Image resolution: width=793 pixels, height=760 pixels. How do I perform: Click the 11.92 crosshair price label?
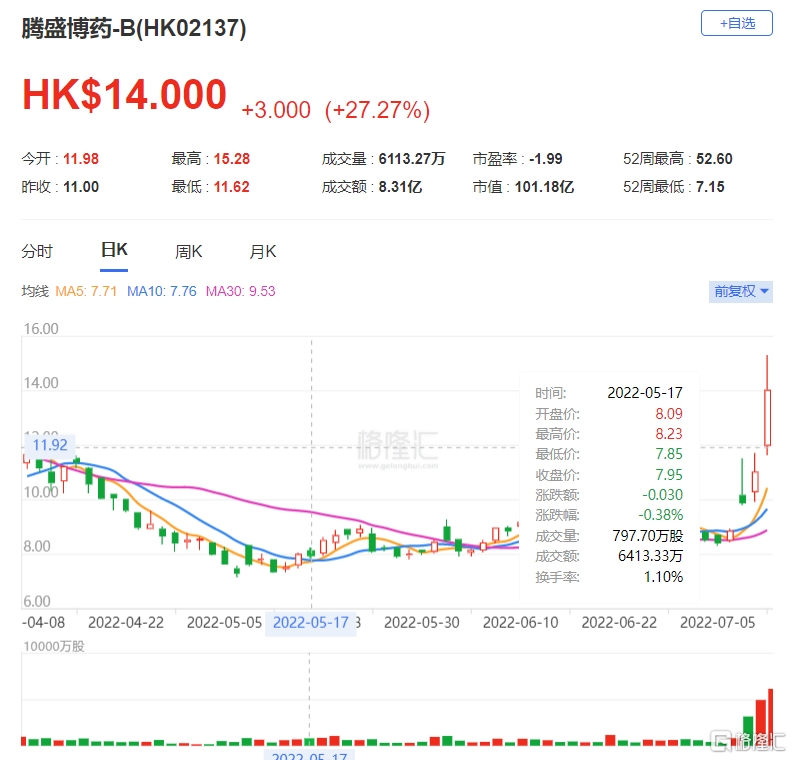click(x=50, y=445)
